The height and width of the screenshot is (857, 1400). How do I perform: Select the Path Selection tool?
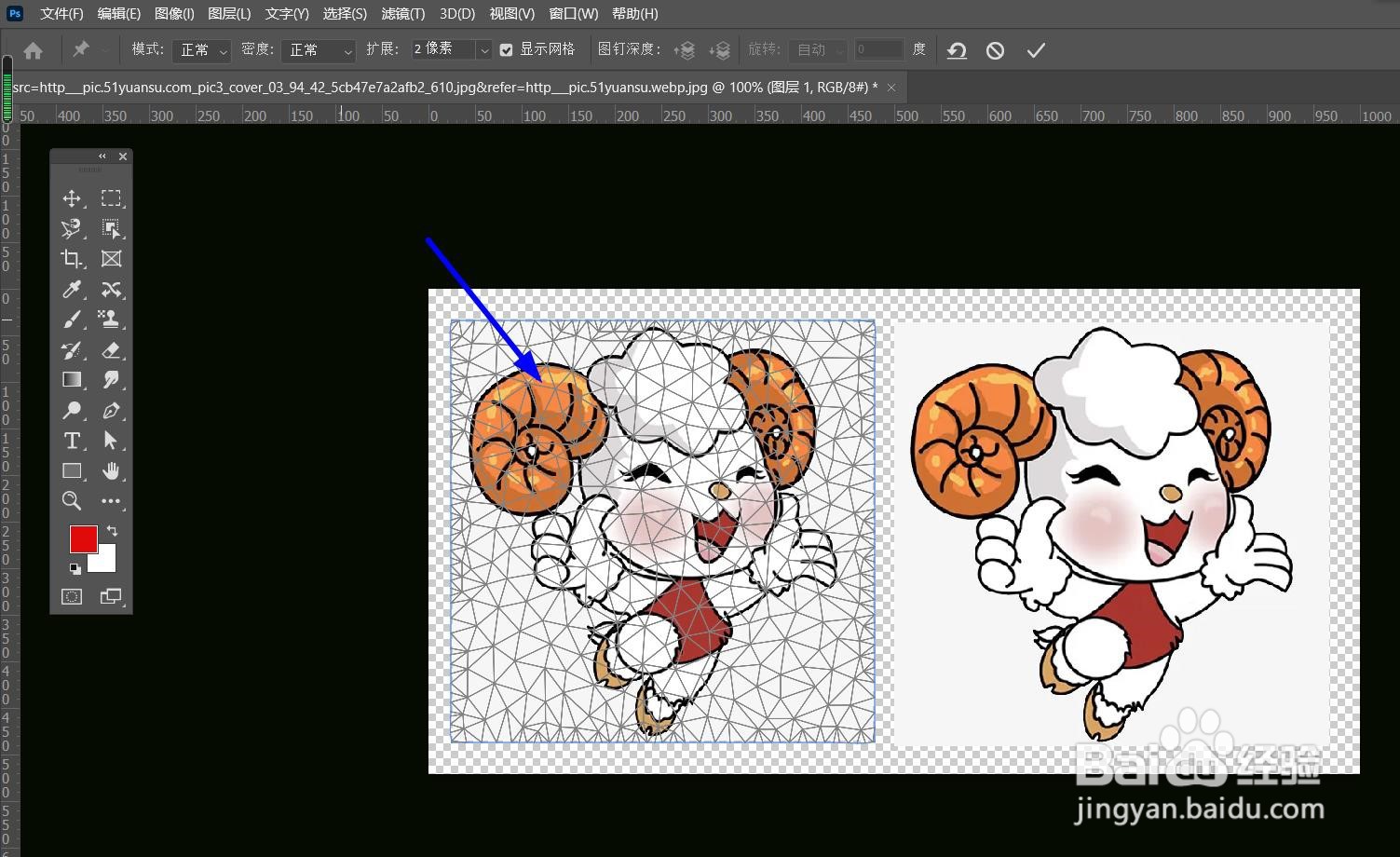click(x=111, y=441)
